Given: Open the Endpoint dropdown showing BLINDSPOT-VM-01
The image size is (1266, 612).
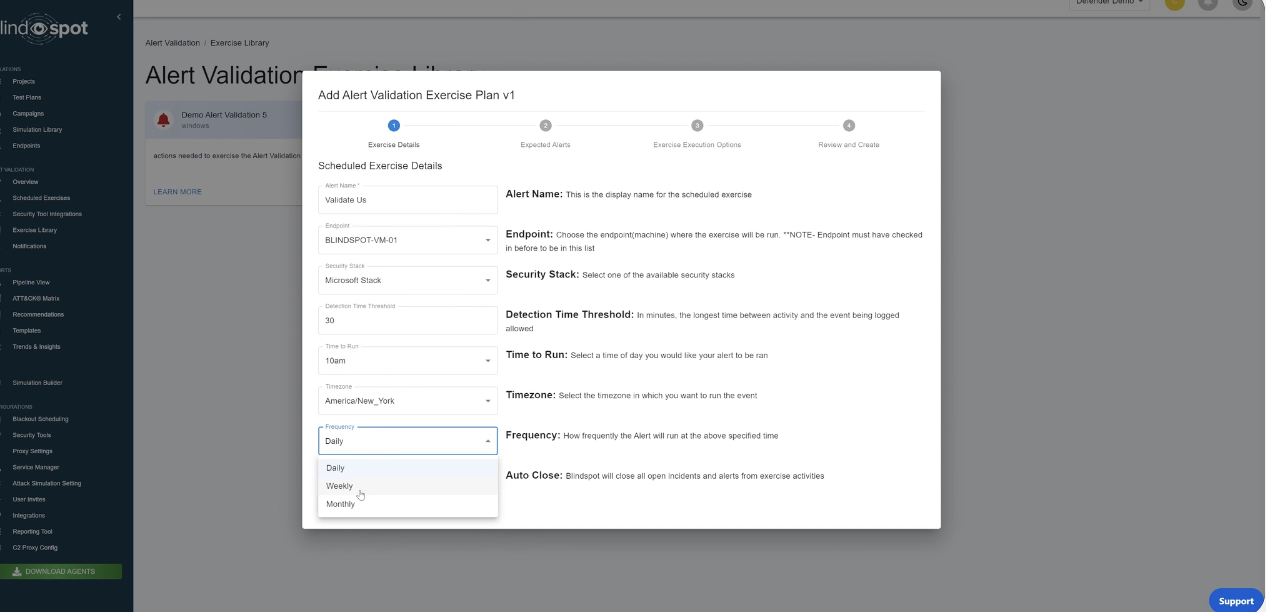Looking at the screenshot, I should coord(407,240).
